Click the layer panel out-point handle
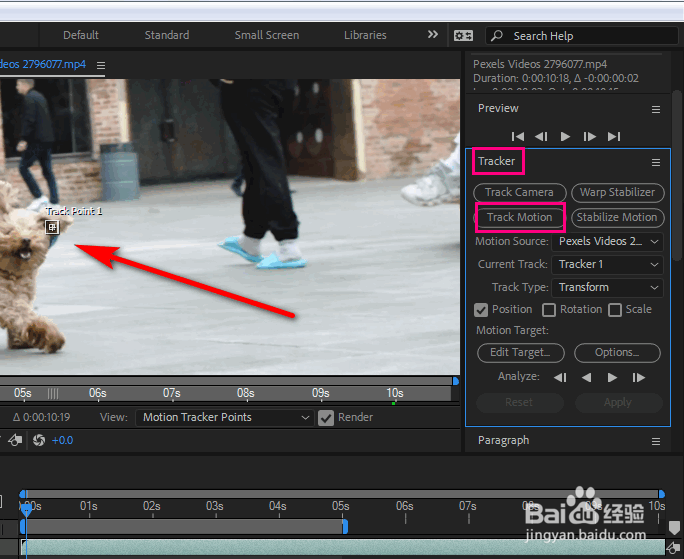 pos(456,381)
